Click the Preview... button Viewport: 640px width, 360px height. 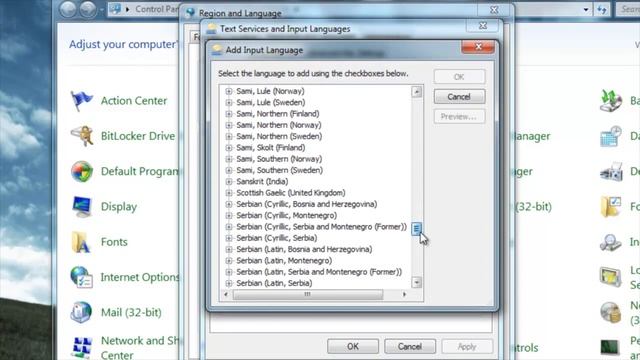pos(459,117)
